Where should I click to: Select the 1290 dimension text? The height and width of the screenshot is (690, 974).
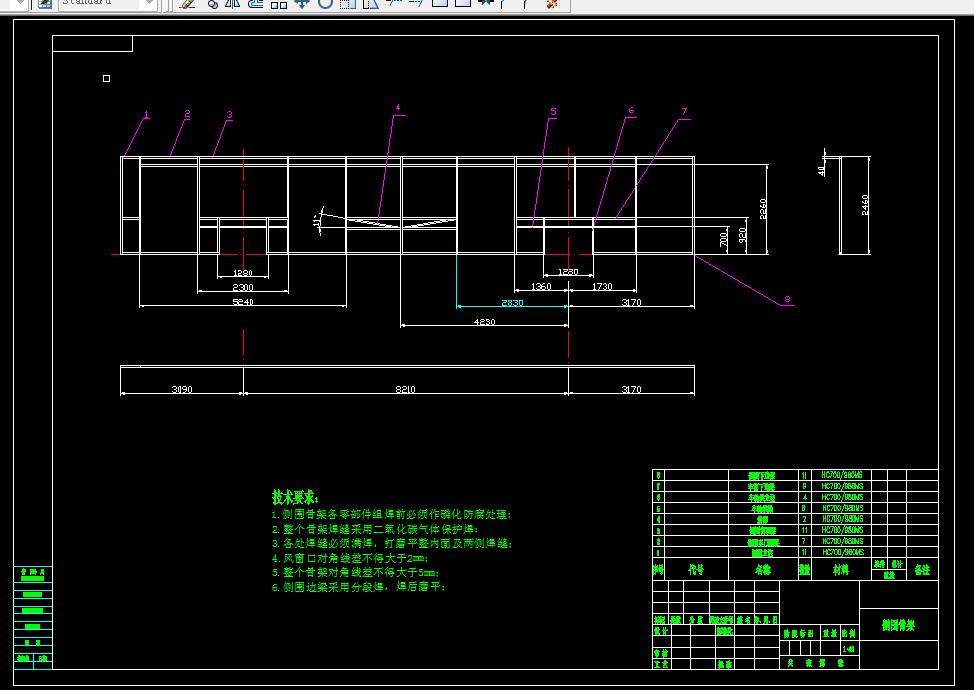[x=243, y=273]
